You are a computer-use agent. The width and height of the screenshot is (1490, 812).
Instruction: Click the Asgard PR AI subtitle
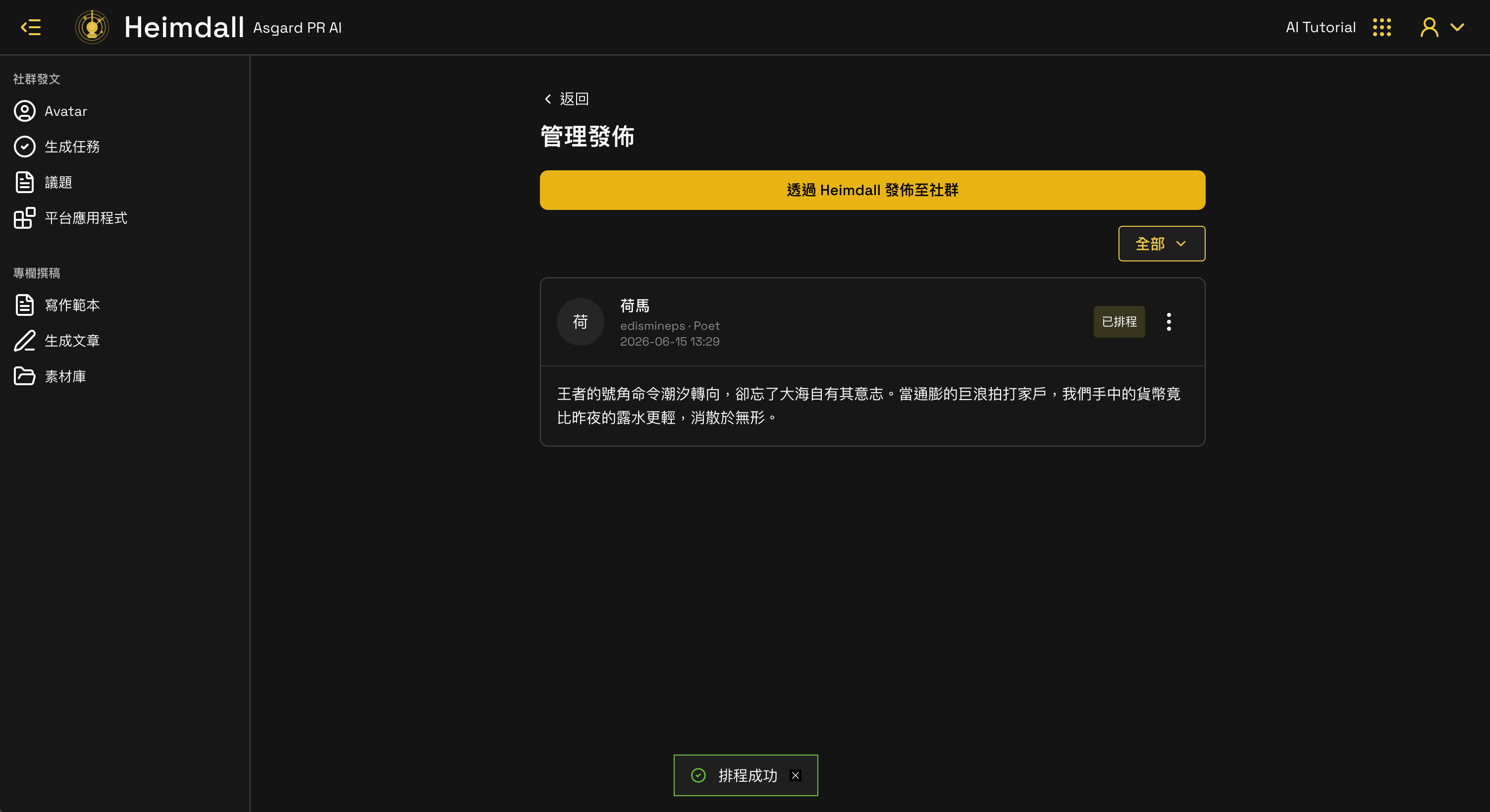297,28
